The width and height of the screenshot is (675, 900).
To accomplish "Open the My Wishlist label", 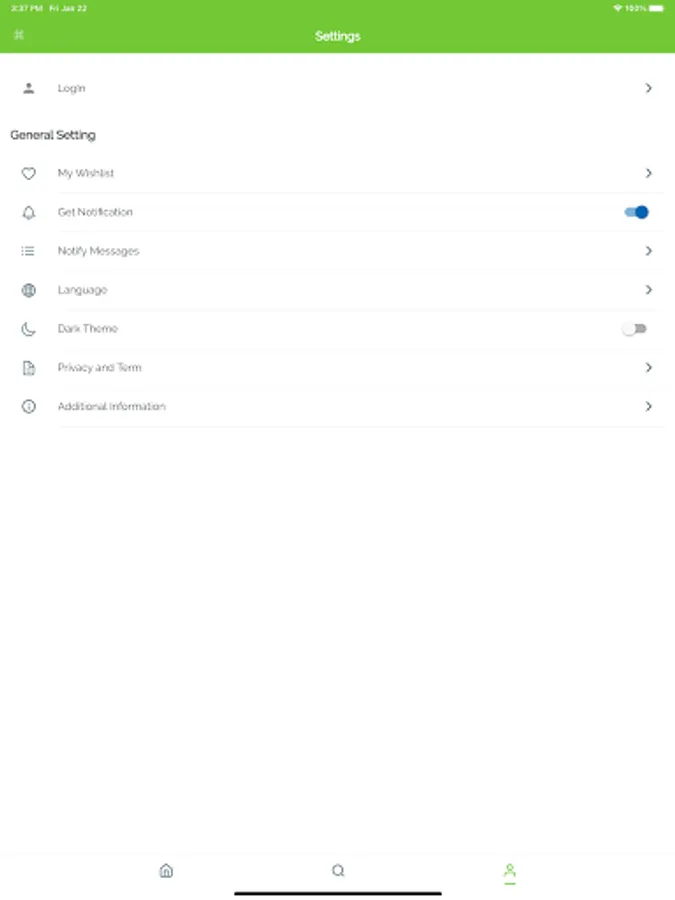I will (86, 173).
